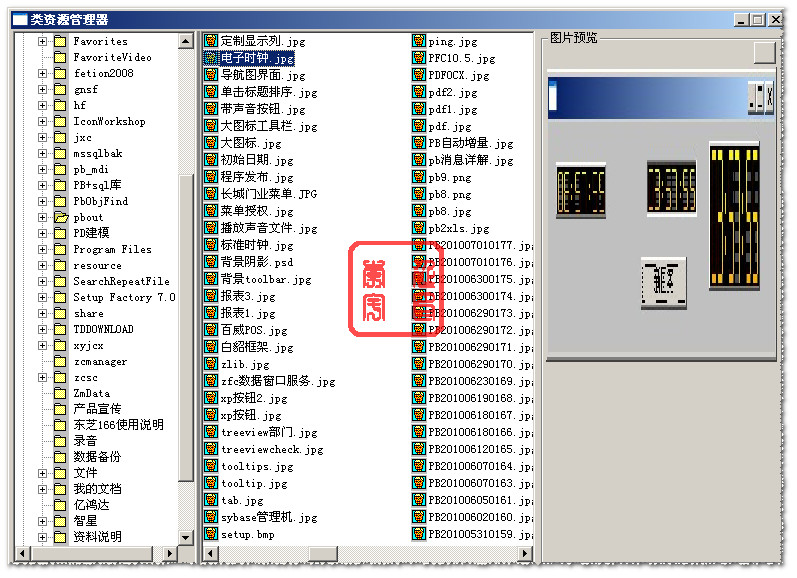
Task: Click the file icon of PB201005310159.jpg
Action: [419, 534]
